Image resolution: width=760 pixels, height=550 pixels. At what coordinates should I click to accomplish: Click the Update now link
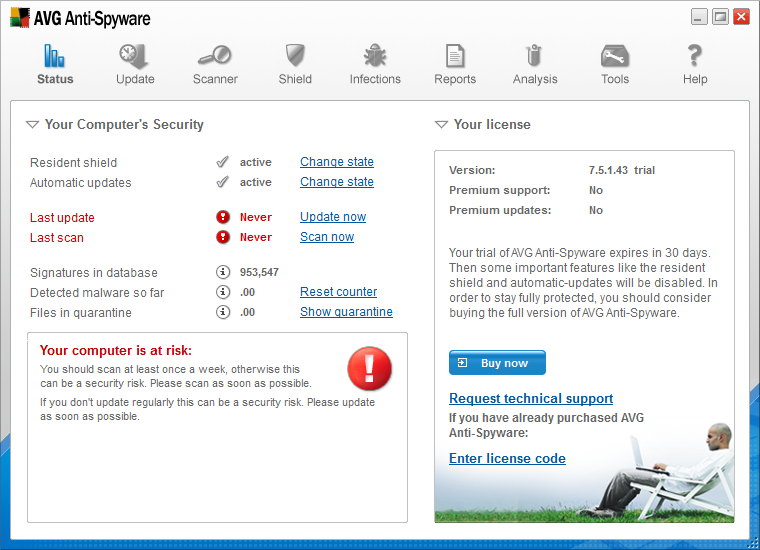pyautogui.click(x=333, y=217)
